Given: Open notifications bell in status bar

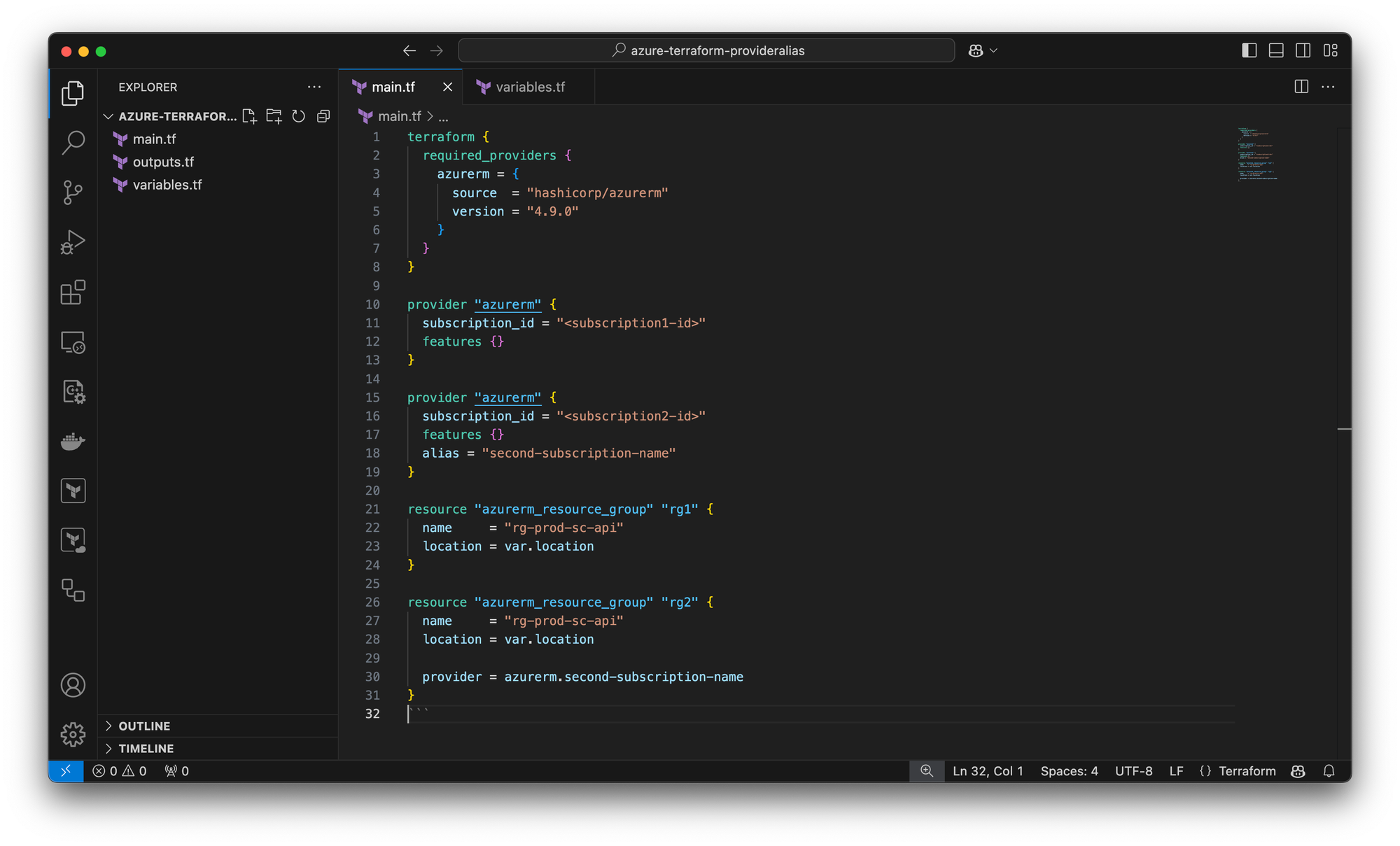Looking at the screenshot, I should click(x=1329, y=770).
